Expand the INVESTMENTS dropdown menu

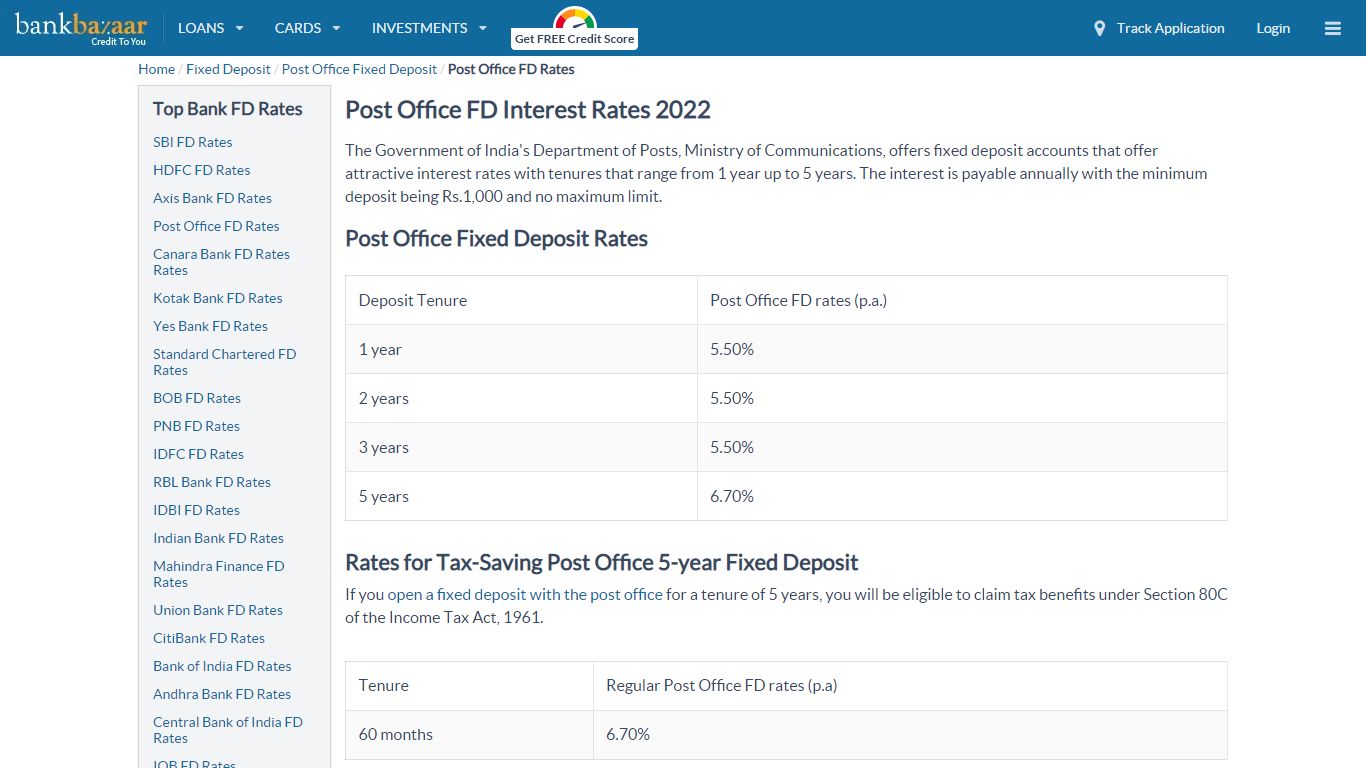429,28
